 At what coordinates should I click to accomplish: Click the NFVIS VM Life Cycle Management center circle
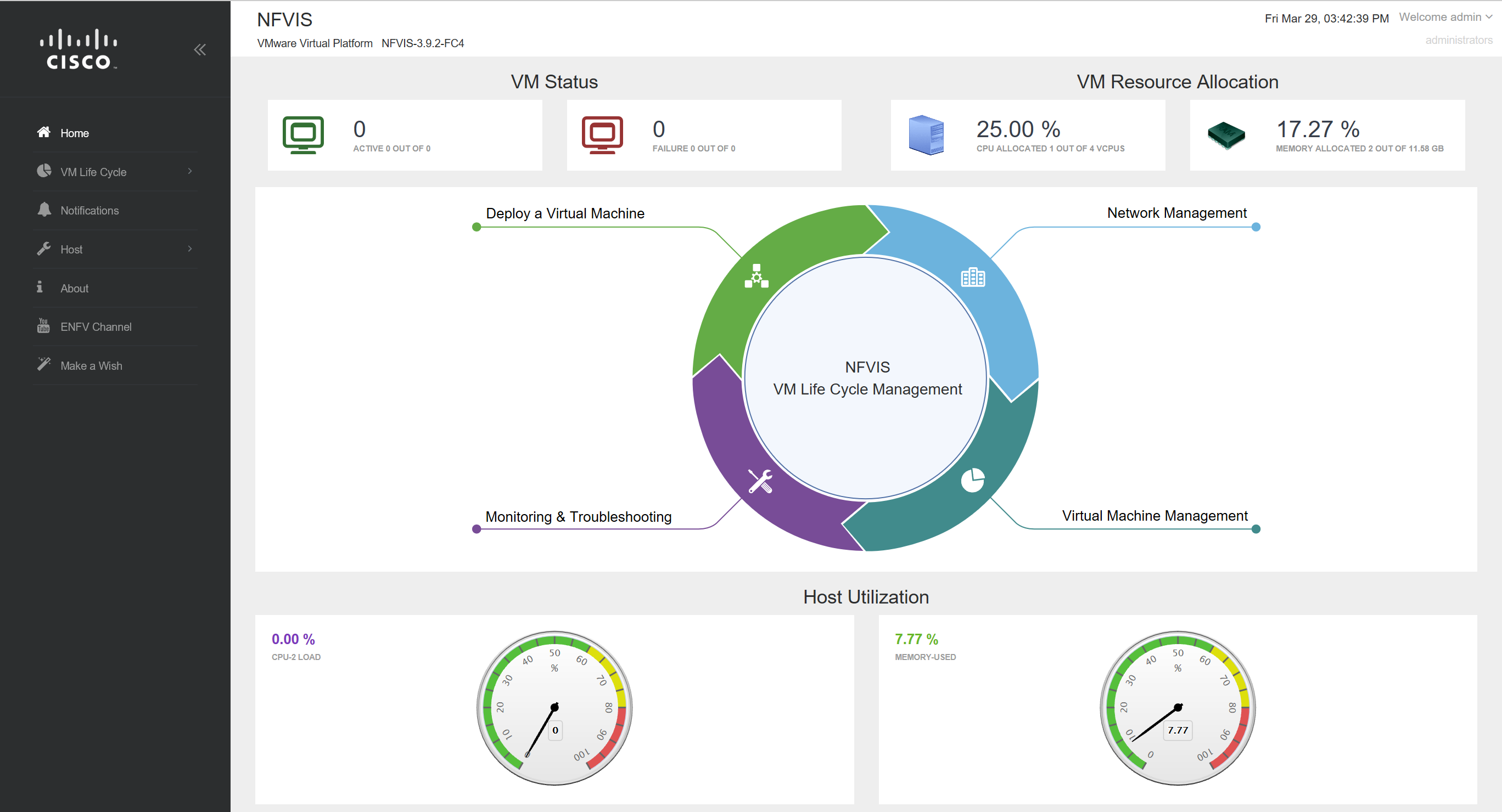(x=866, y=377)
